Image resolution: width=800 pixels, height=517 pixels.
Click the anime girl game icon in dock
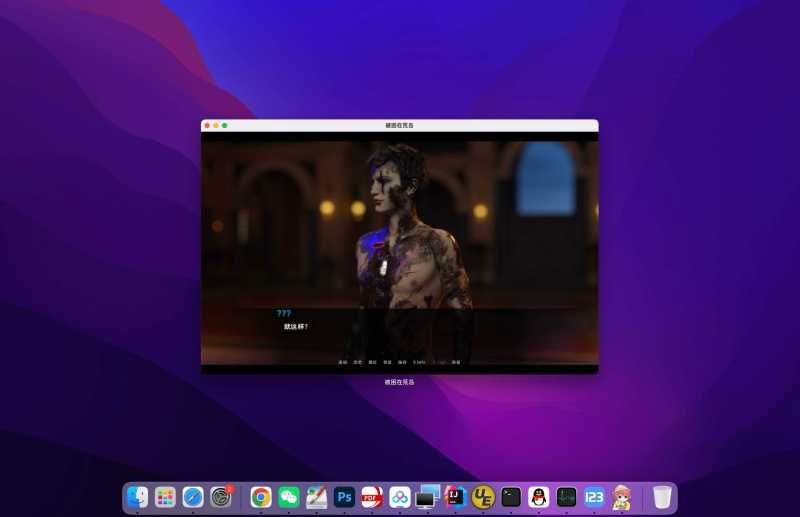tap(621, 497)
